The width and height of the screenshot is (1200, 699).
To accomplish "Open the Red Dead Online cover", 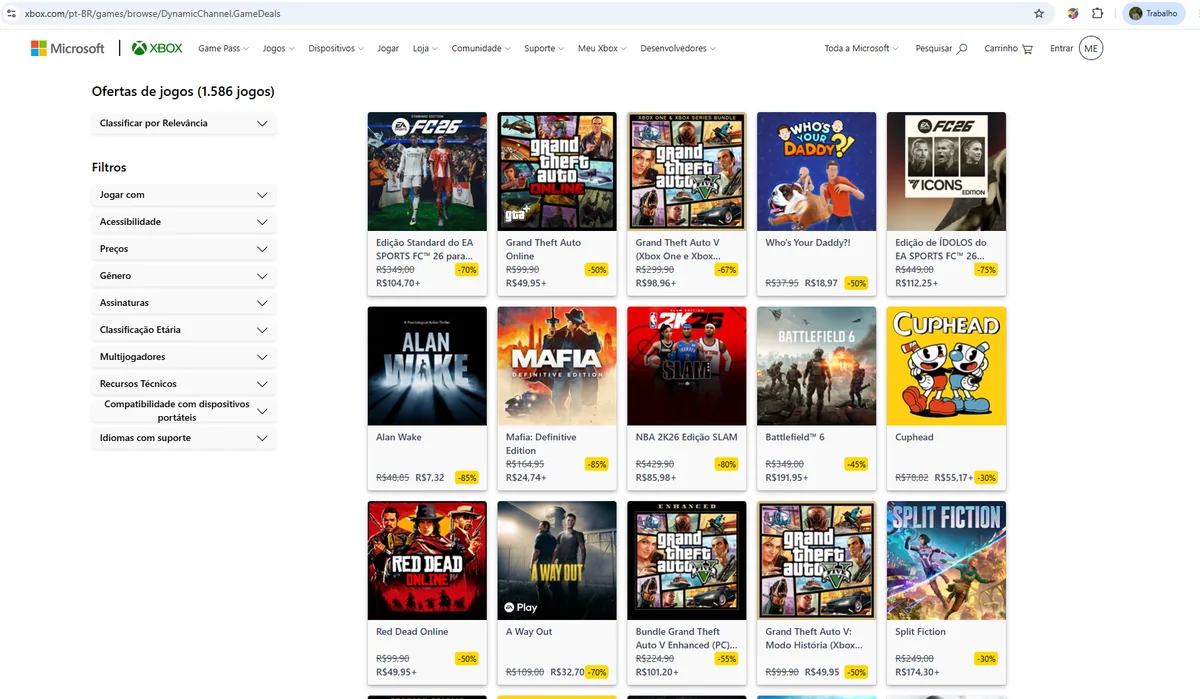I will tap(427, 560).
